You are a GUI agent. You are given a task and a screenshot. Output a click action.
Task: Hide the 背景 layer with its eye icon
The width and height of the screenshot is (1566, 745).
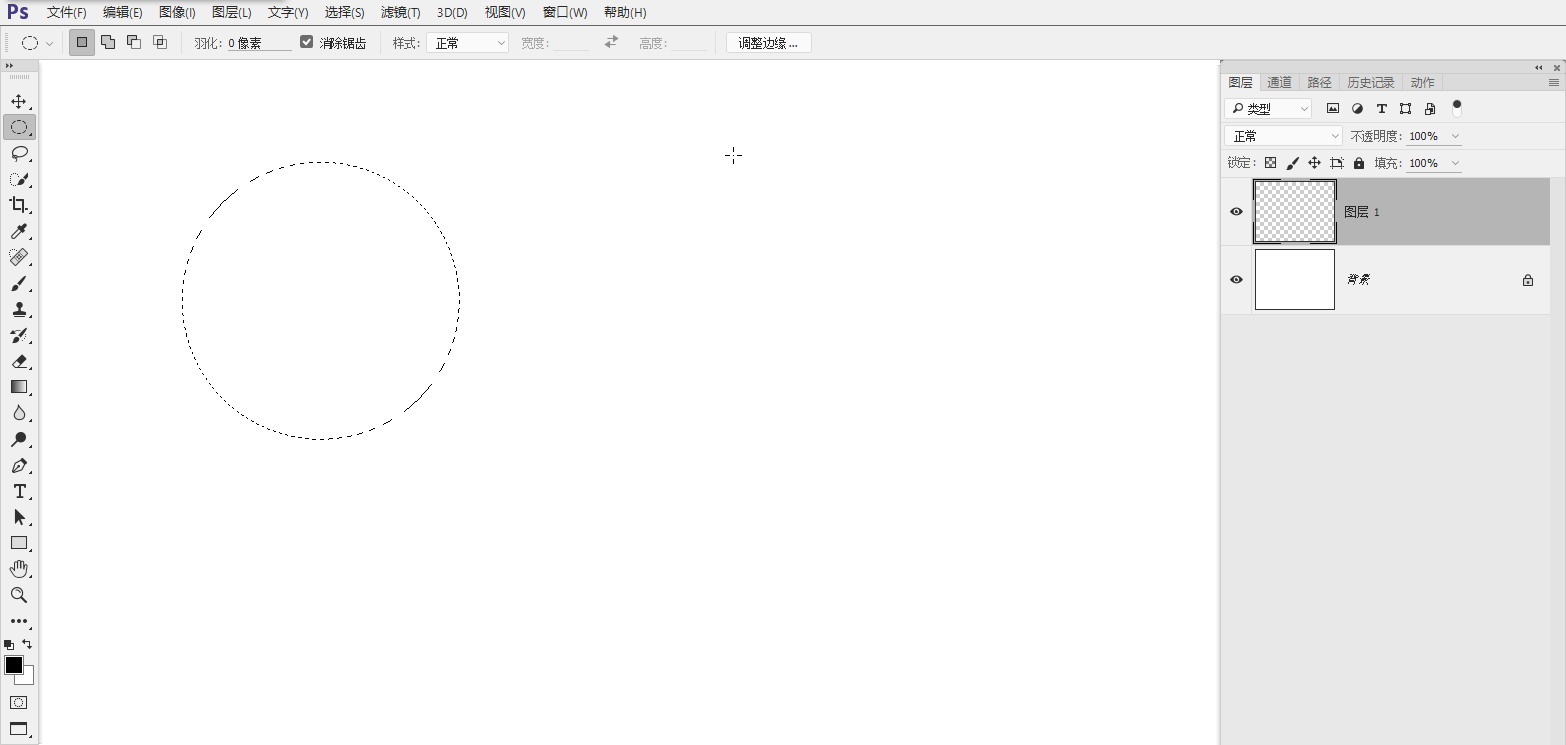(x=1236, y=280)
